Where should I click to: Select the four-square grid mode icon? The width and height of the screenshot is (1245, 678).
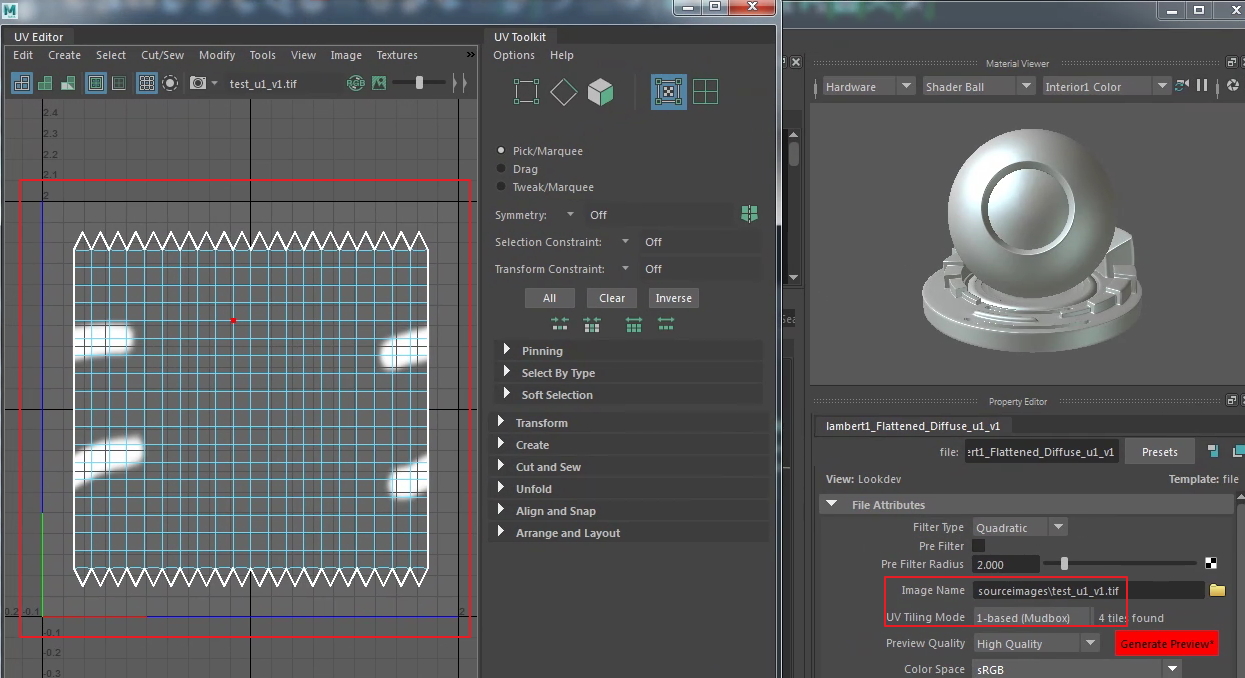tap(706, 92)
